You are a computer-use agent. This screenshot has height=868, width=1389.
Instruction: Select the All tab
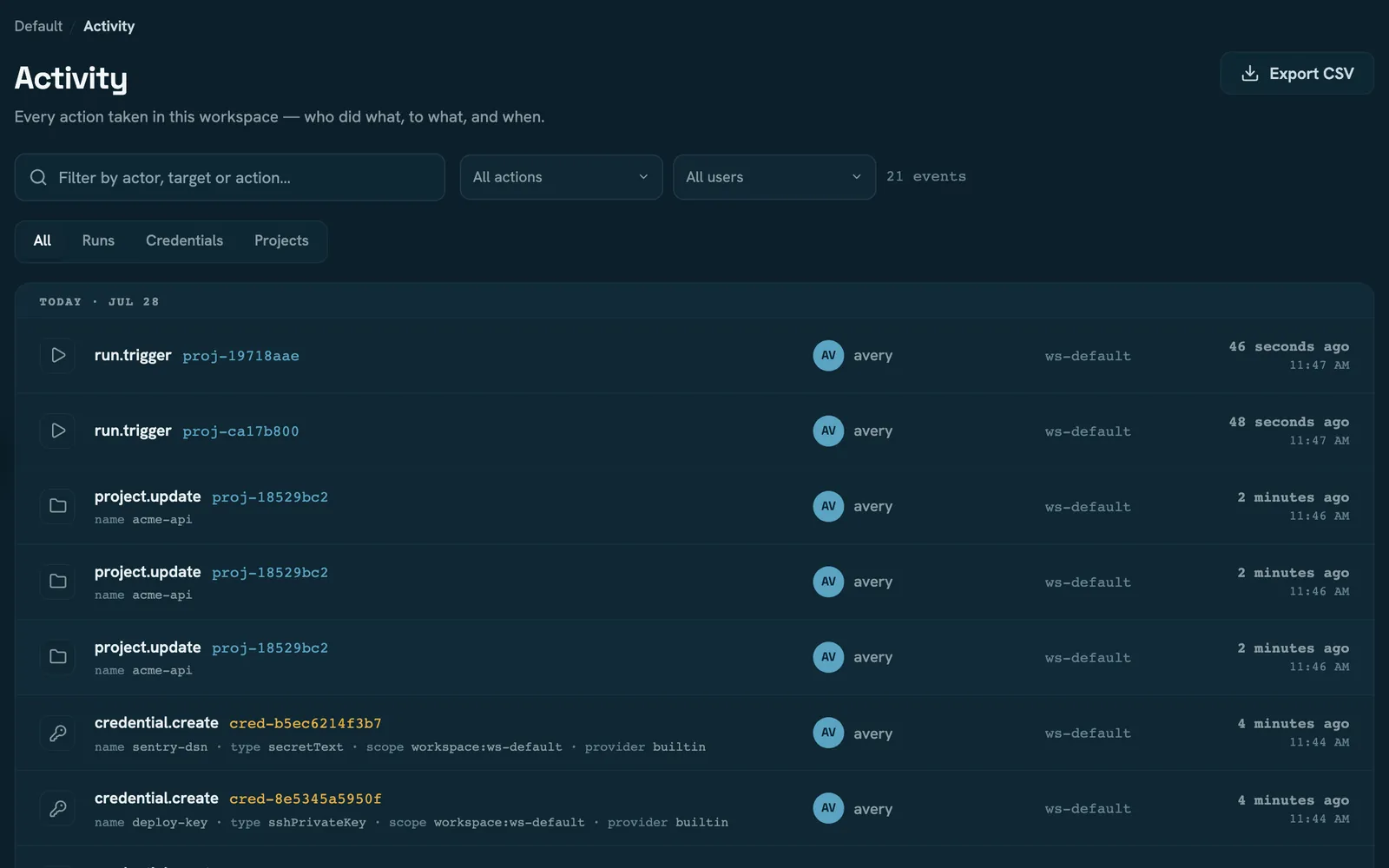(43, 240)
